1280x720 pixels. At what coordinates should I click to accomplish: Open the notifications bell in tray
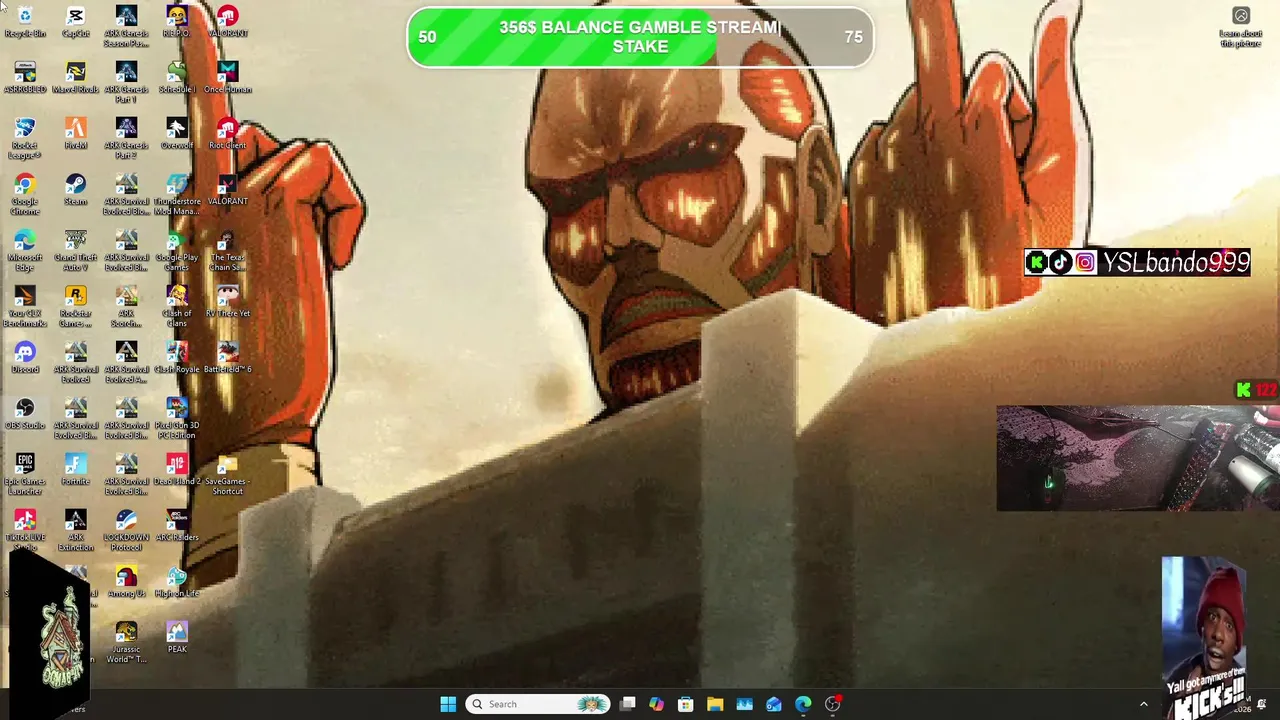click(1261, 704)
